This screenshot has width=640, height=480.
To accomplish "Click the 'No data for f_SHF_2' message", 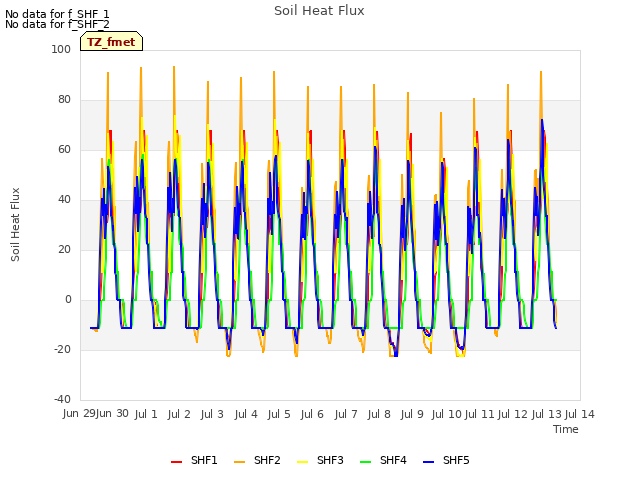I will pos(57,24).
